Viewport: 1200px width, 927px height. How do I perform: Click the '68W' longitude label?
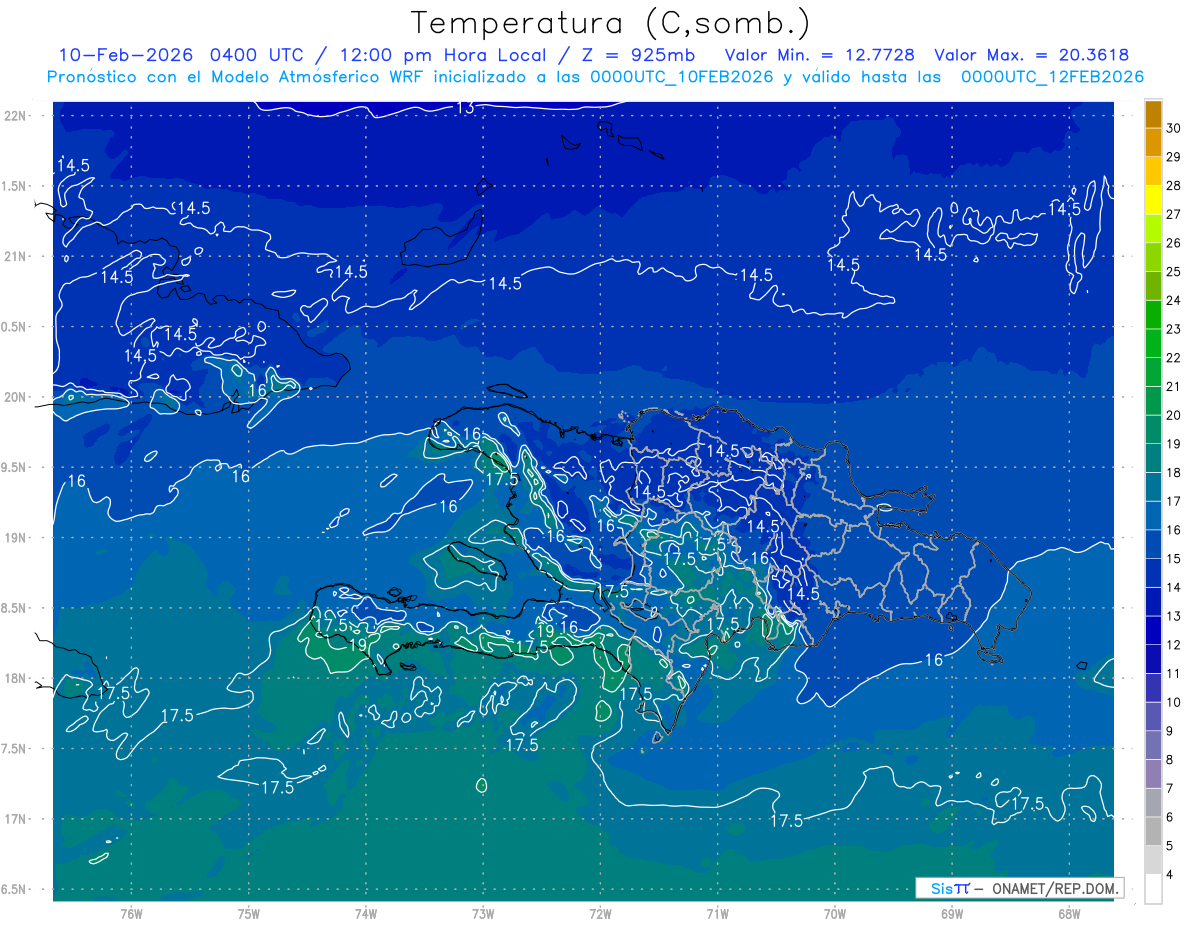[1069, 914]
